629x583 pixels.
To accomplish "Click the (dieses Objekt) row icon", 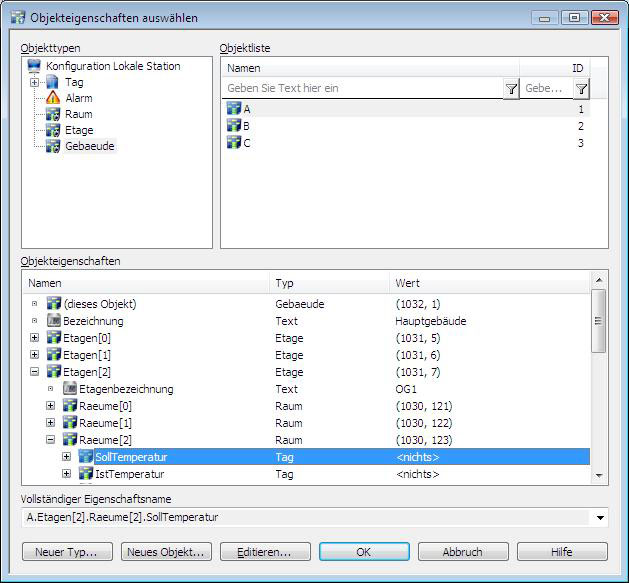I will point(54,304).
